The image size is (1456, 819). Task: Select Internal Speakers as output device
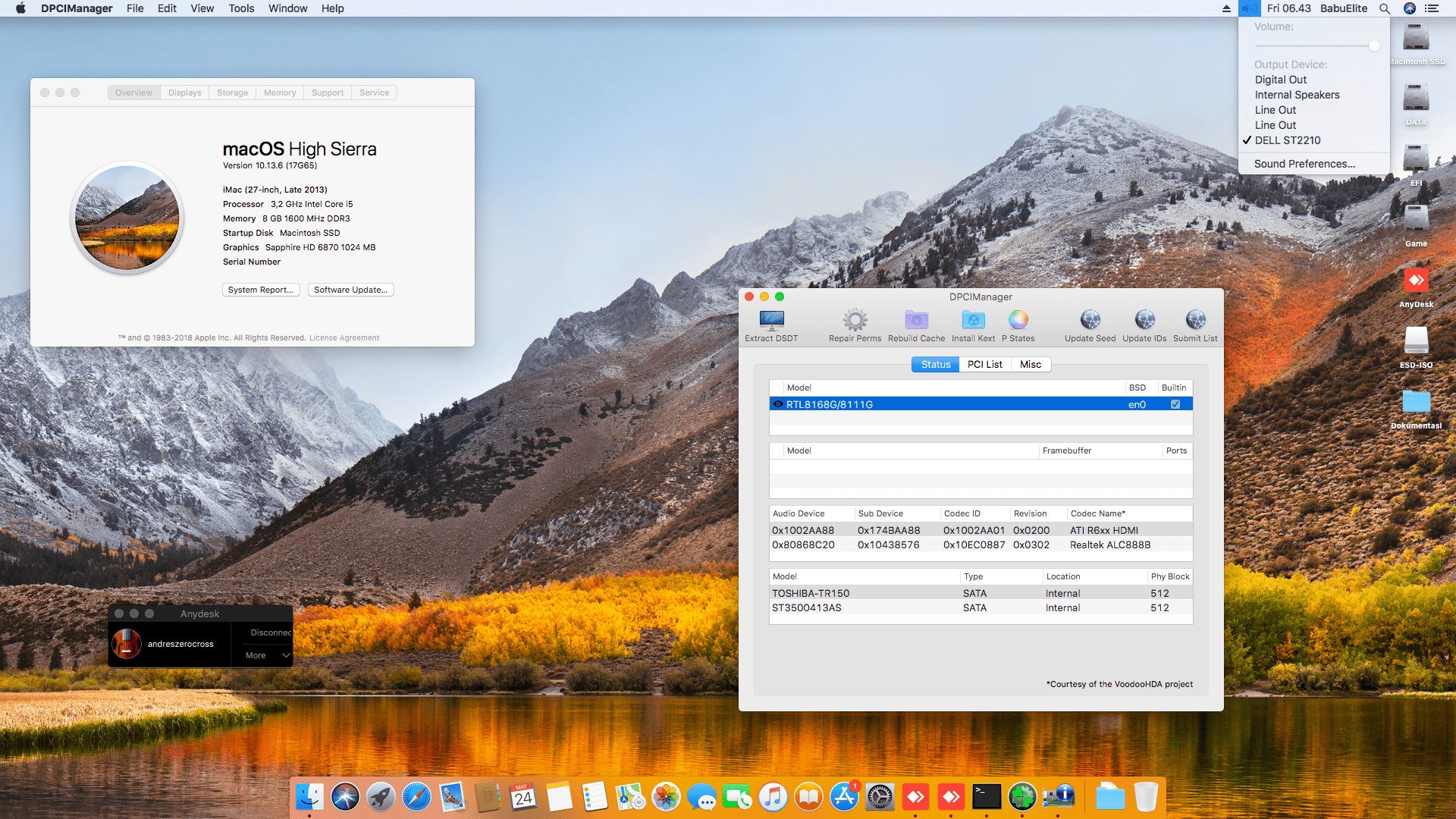(1297, 95)
